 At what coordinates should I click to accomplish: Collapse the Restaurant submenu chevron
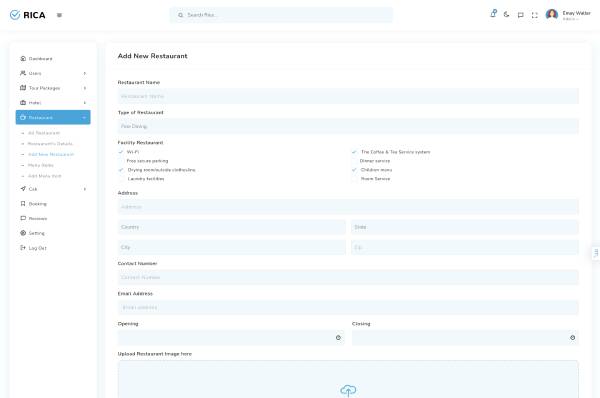point(84,117)
